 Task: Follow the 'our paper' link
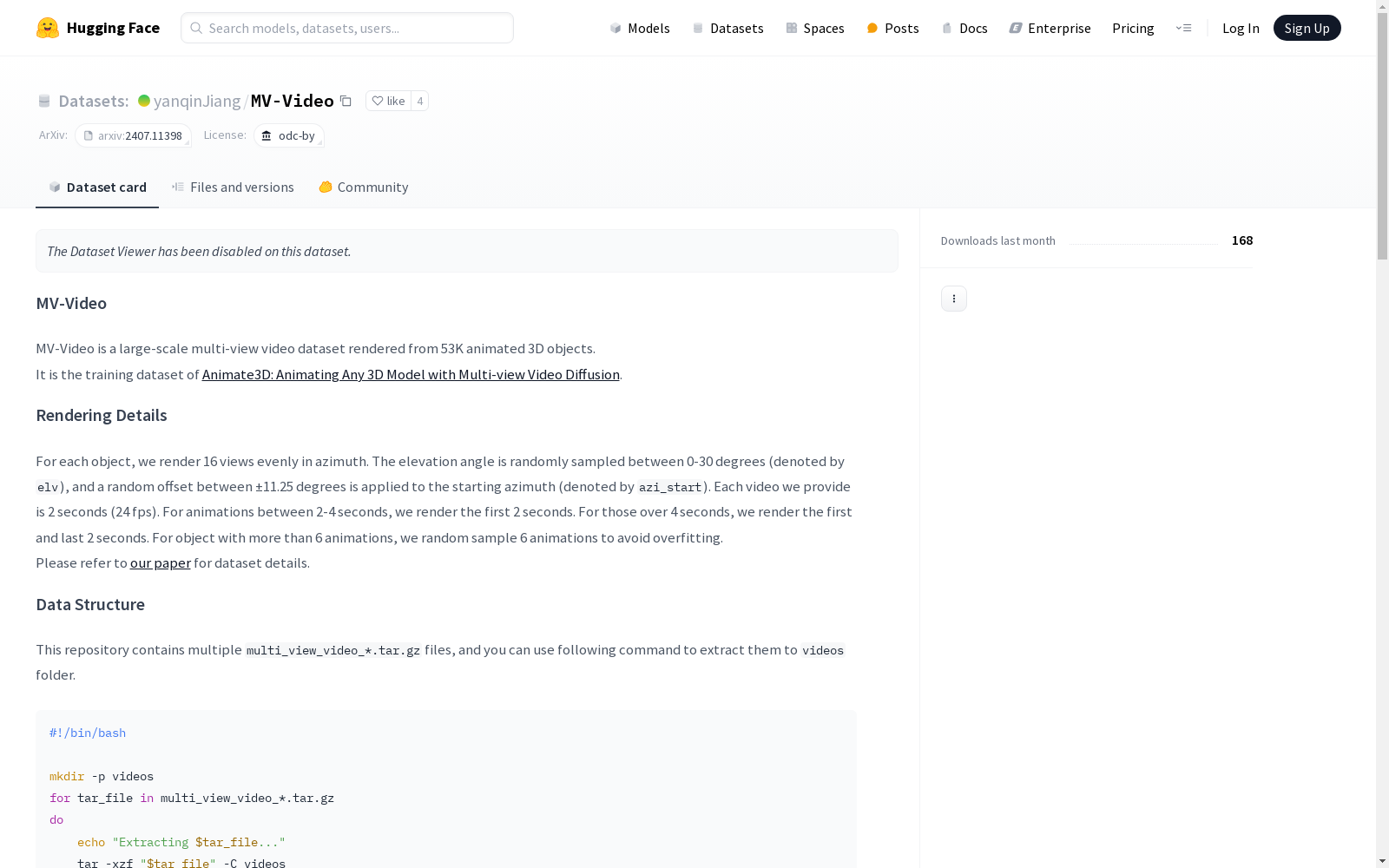tap(161, 562)
